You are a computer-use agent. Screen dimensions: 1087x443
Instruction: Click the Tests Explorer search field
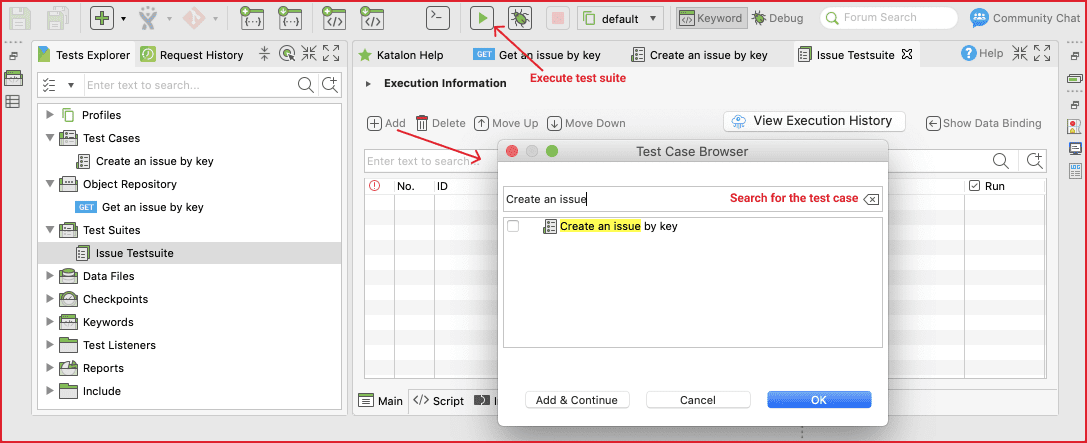click(190, 85)
